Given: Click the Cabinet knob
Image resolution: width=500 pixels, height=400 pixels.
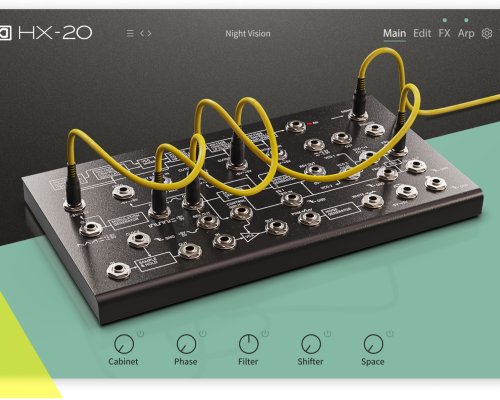Looking at the screenshot, I should click(124, 344).
